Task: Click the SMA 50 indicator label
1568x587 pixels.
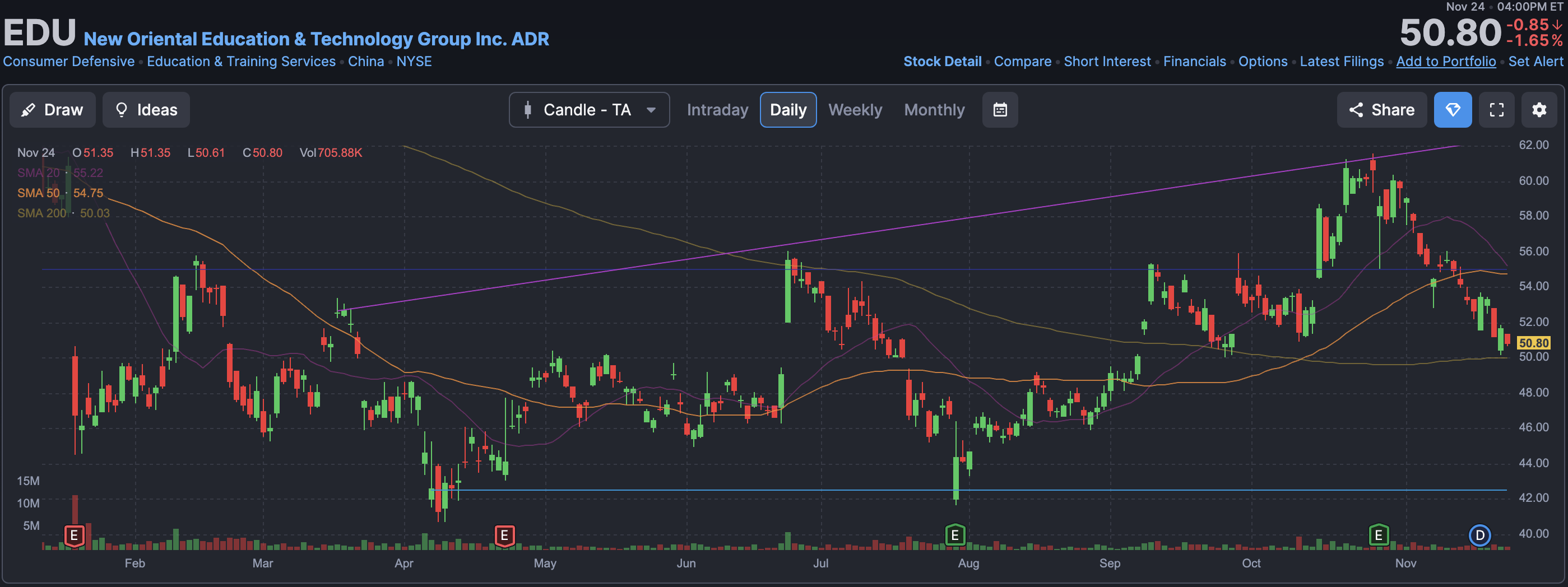Action: click(x=38, y=193)
